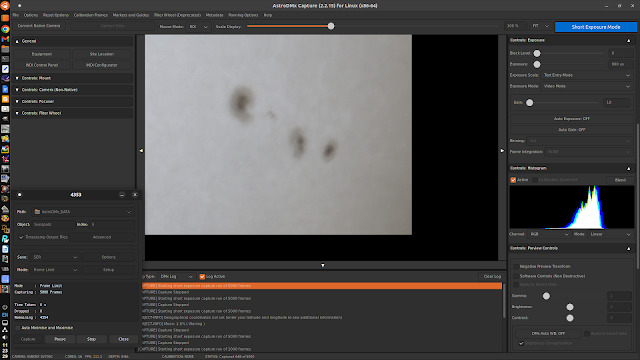Open the FIT scale dropdown
The height and width of the screenshot is (360, 640).
(540, 26)
